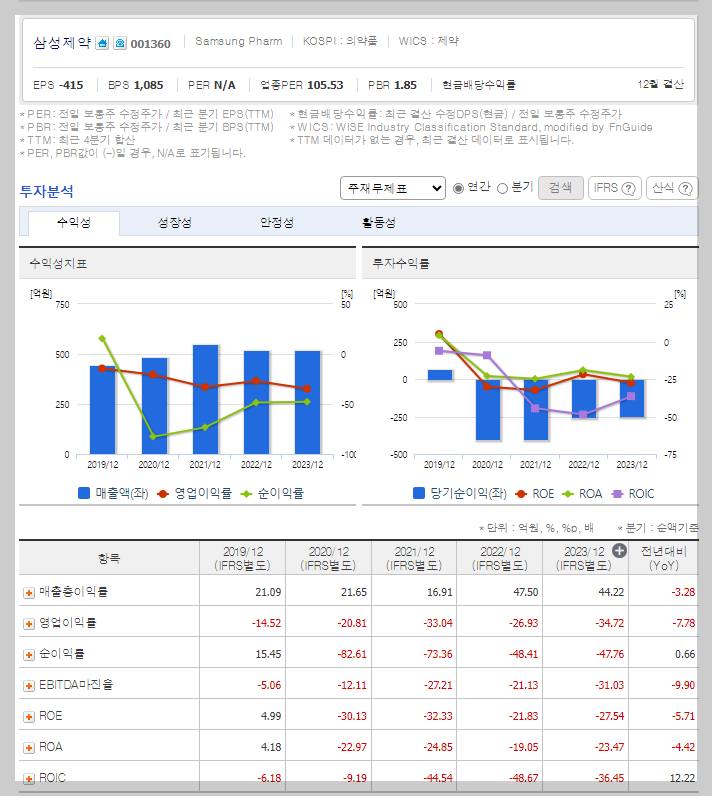Click the question mark on 산식 button
Viewport: 712px width, 796px height.
point(685,189)
